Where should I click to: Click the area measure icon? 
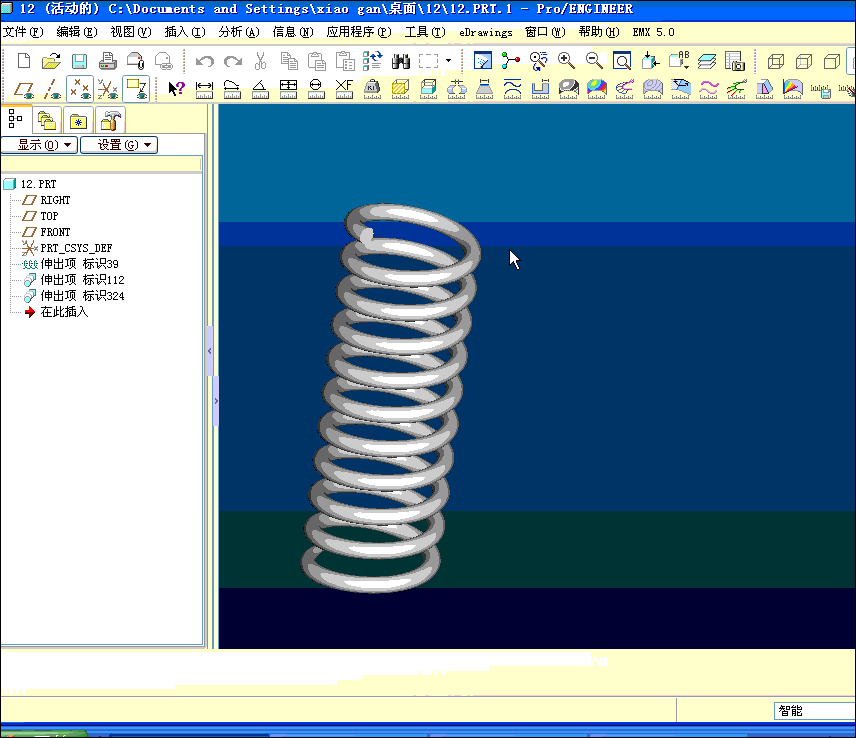(288, 89)
